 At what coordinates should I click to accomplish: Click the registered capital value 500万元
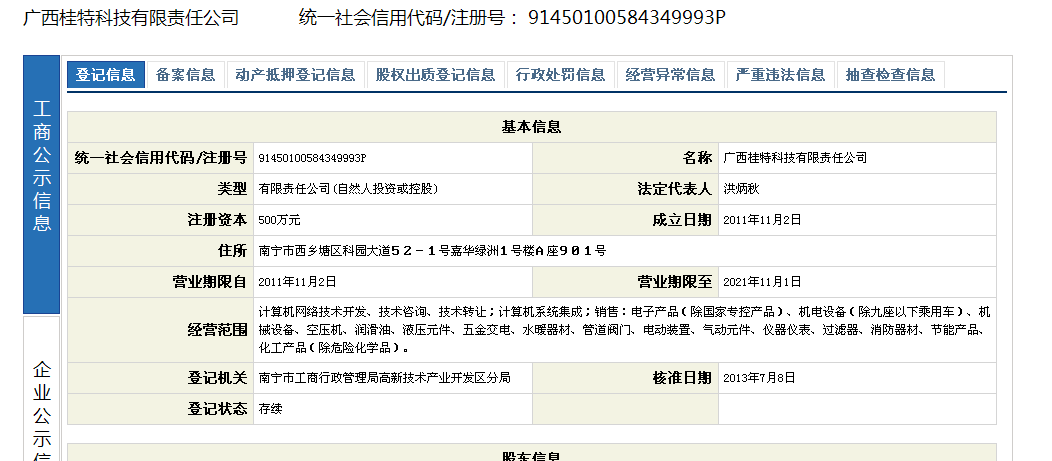point(279,220)
